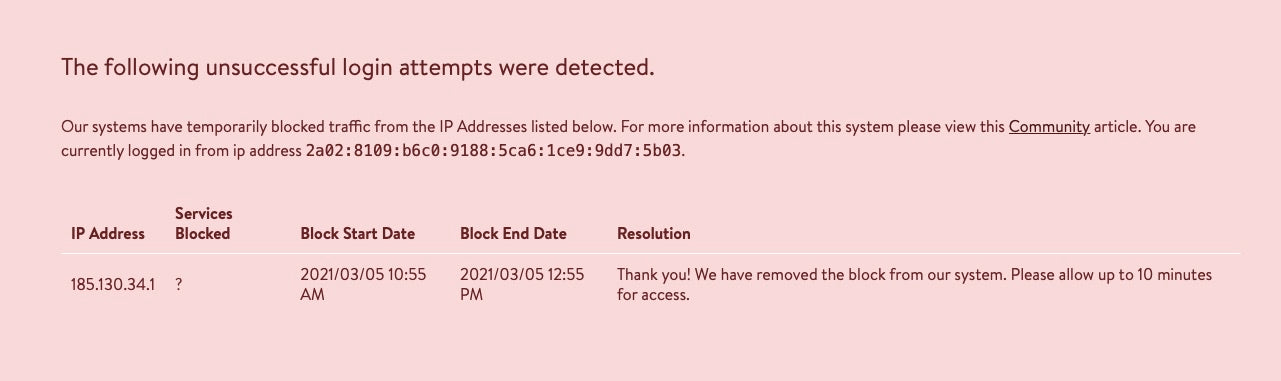Select the blocked IP 185.130.34.1

(113, 285)
